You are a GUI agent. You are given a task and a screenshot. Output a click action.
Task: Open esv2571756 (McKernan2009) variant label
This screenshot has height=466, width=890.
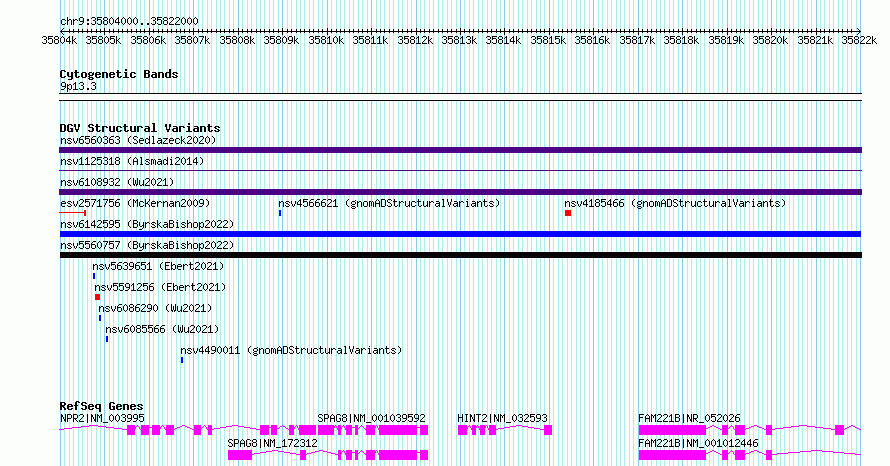click(x=135, y=203)
